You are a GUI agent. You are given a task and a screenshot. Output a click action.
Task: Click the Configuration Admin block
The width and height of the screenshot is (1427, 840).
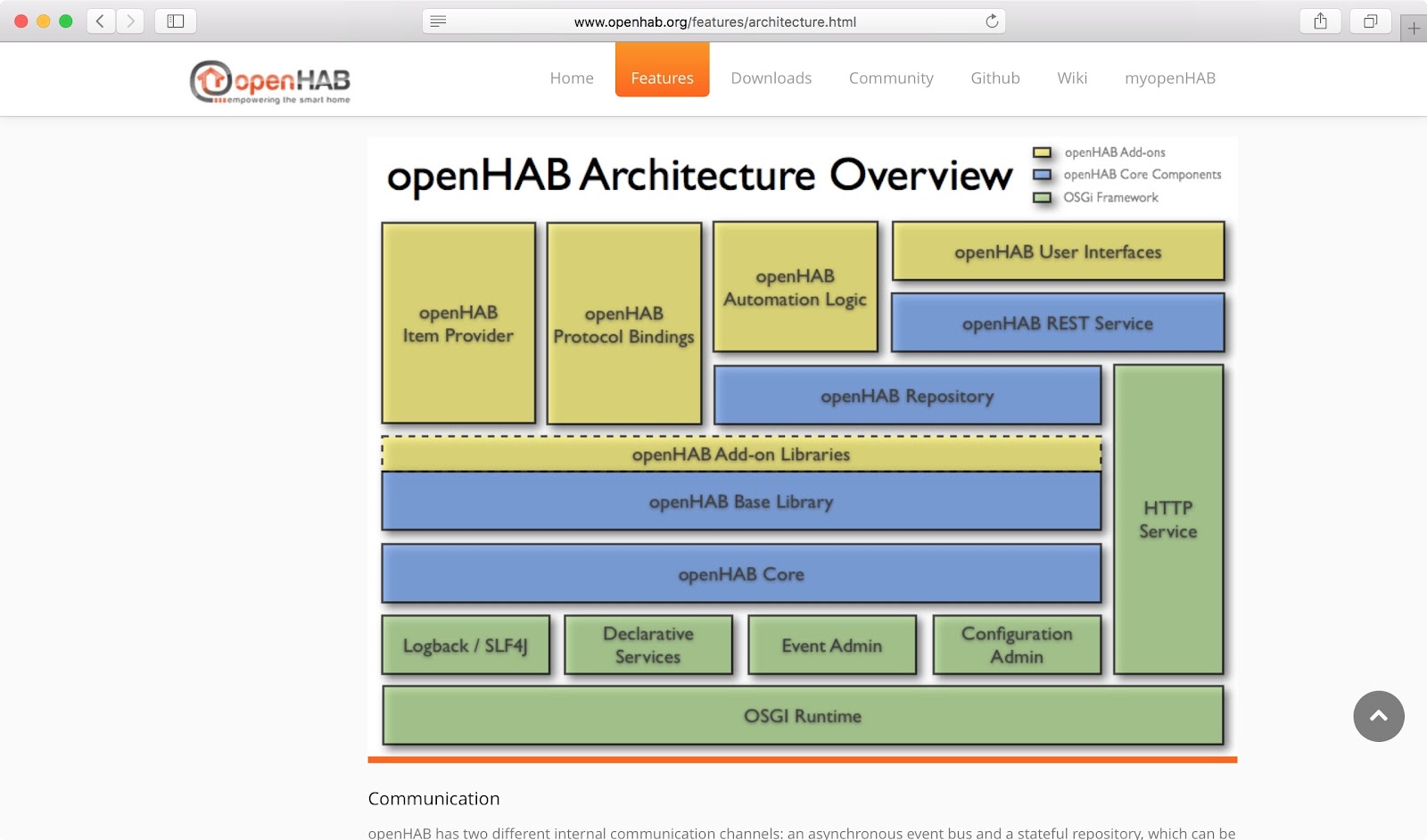click(1017, 645)
